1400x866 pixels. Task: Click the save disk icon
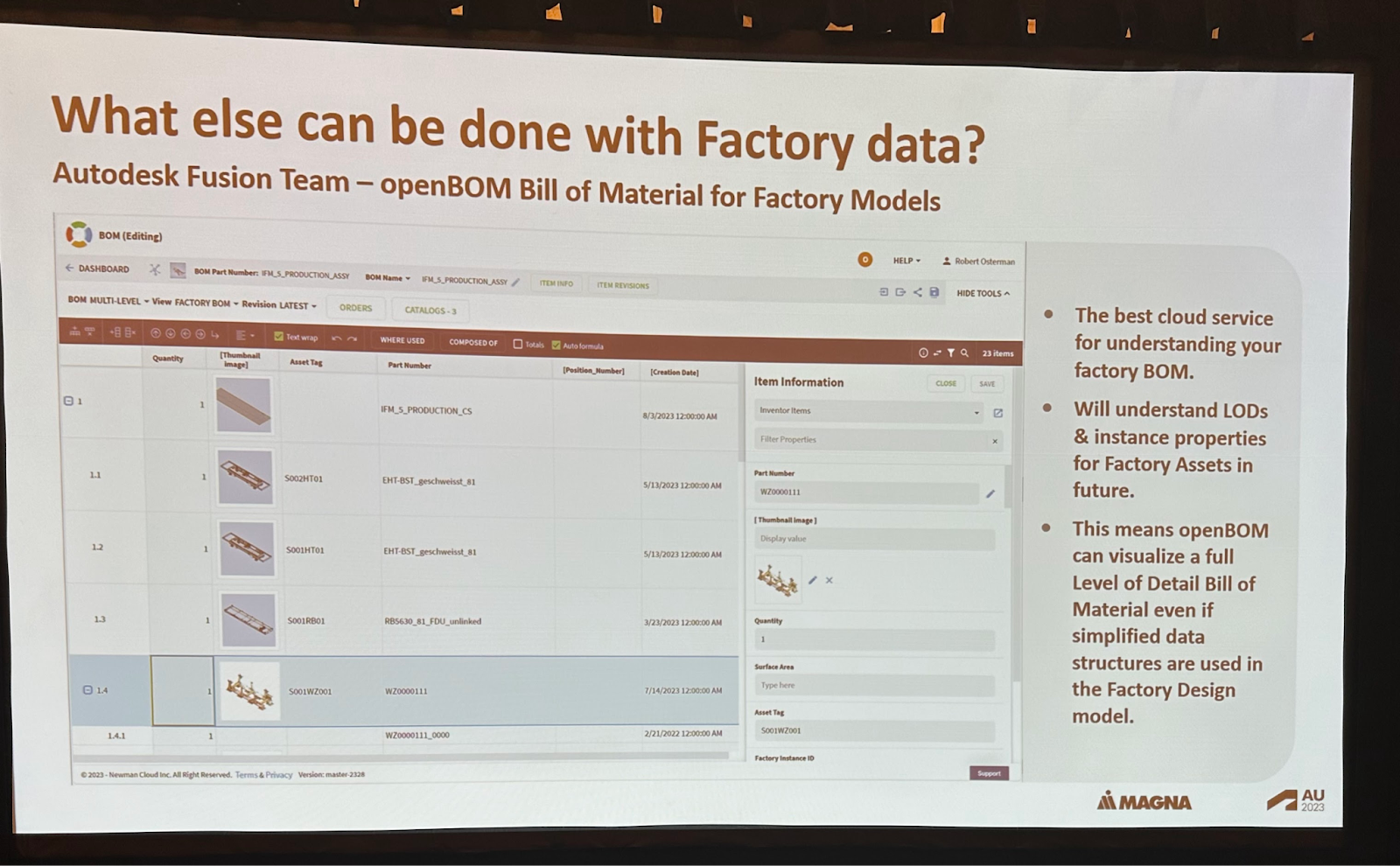(934, 292)
